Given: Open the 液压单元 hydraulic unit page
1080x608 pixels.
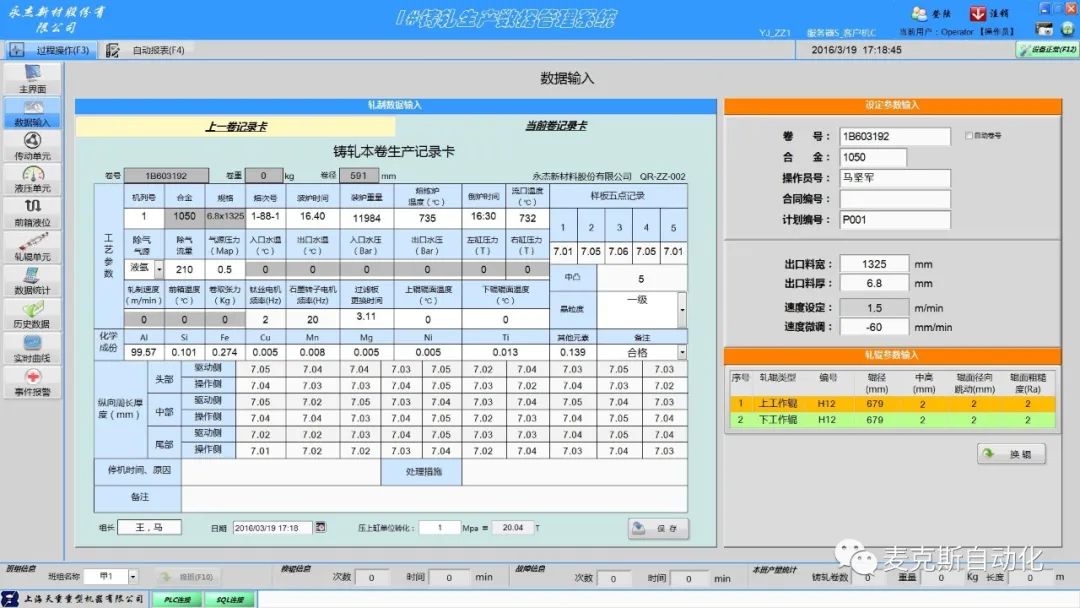Looking at the screenshot, I should pos(31,179).
